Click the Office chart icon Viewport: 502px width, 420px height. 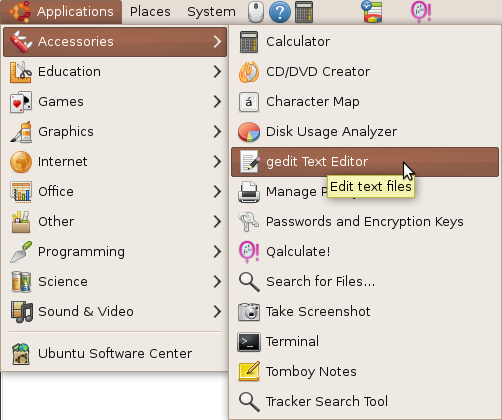point(21,192)
